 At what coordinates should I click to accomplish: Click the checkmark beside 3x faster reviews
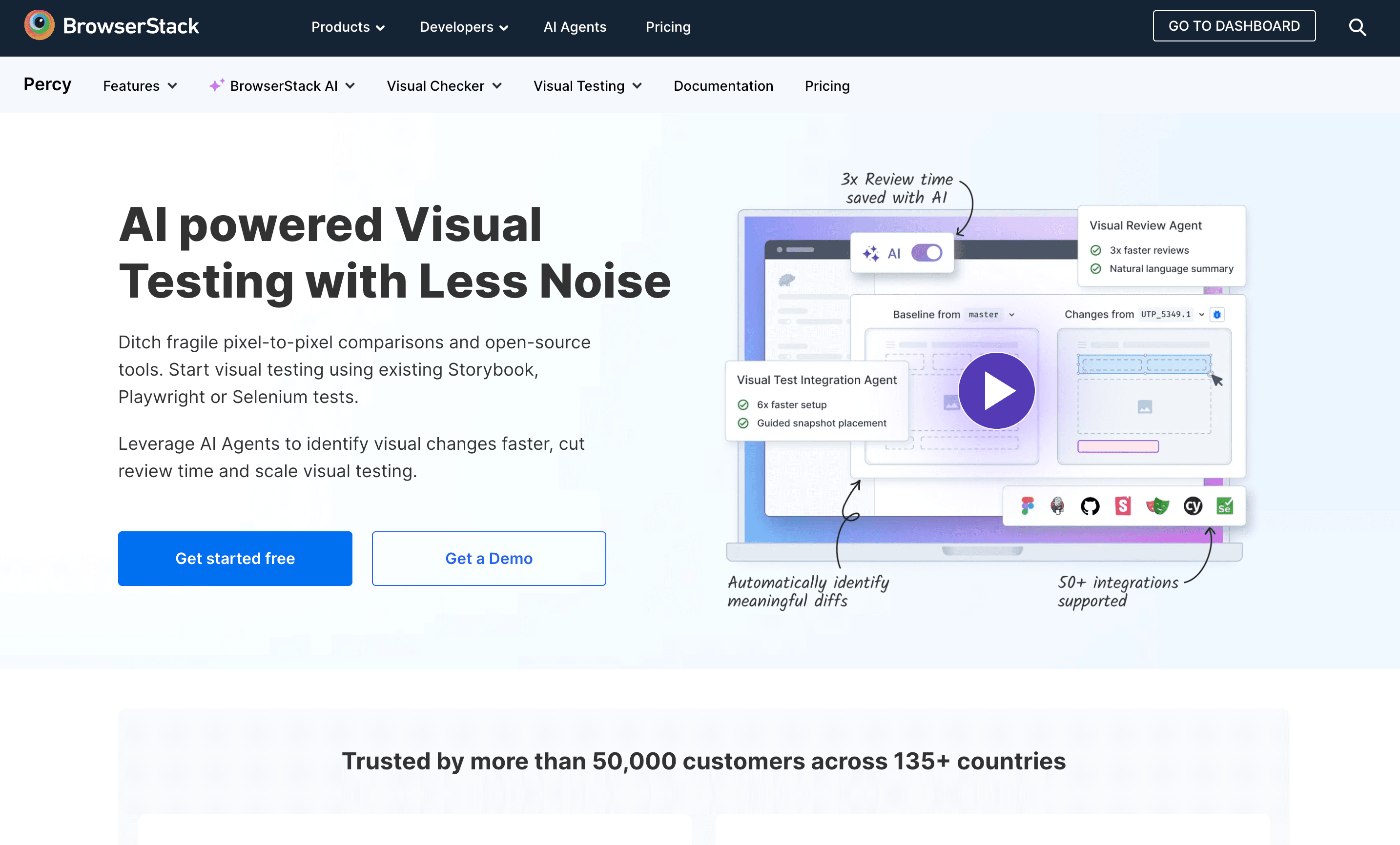point(1096,250)
